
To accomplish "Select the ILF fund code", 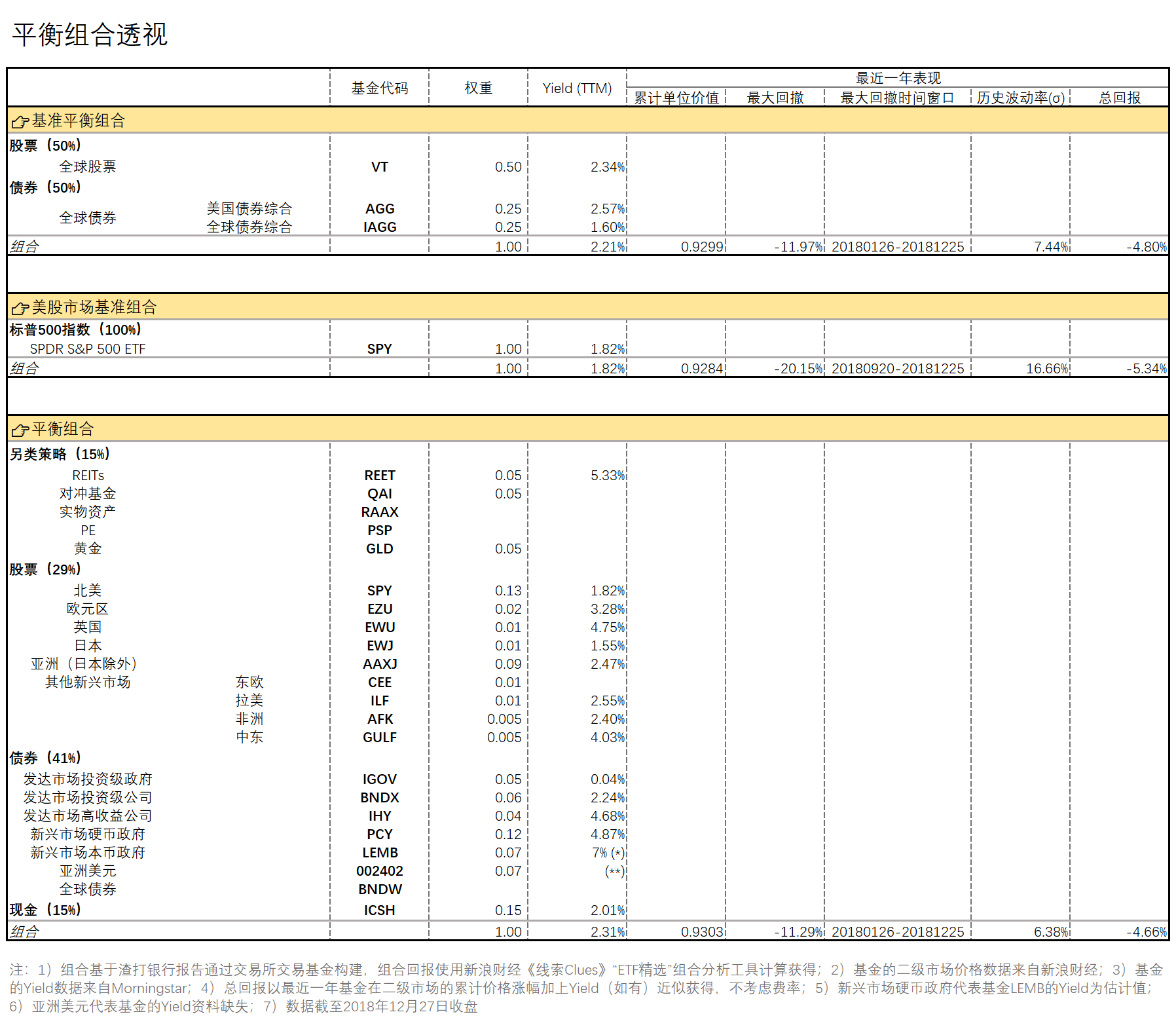I will pos(380,701).
